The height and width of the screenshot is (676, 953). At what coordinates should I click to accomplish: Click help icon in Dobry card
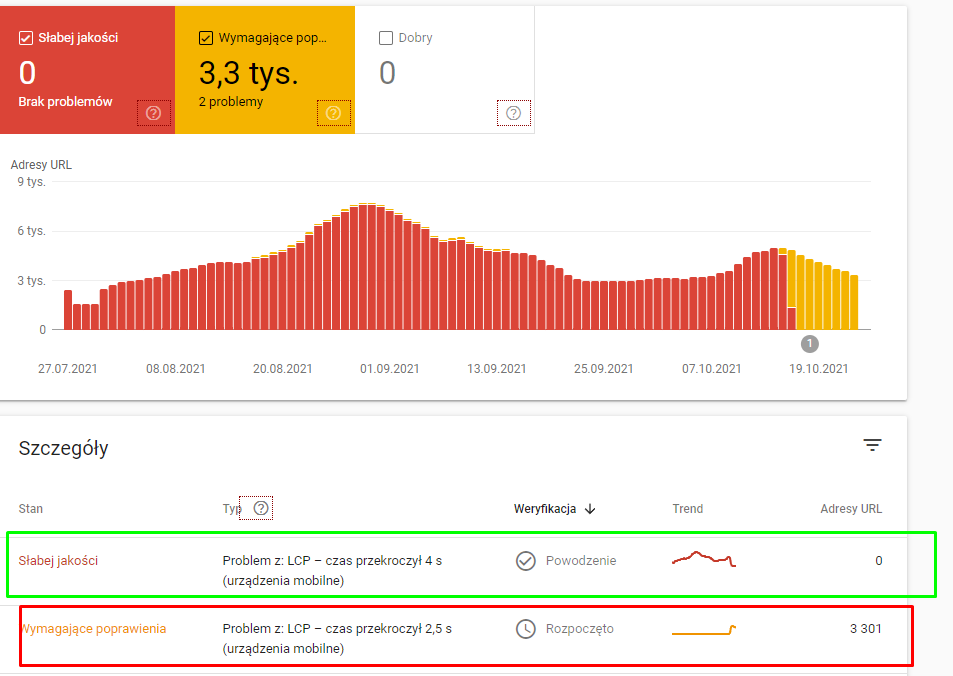point(513,113)
